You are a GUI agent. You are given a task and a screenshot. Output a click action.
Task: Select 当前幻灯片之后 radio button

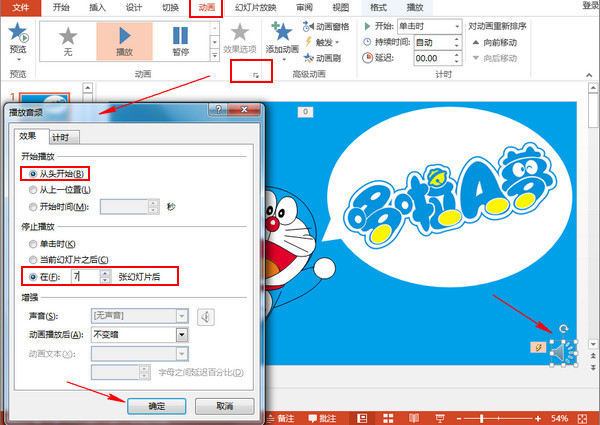[33, 260]
